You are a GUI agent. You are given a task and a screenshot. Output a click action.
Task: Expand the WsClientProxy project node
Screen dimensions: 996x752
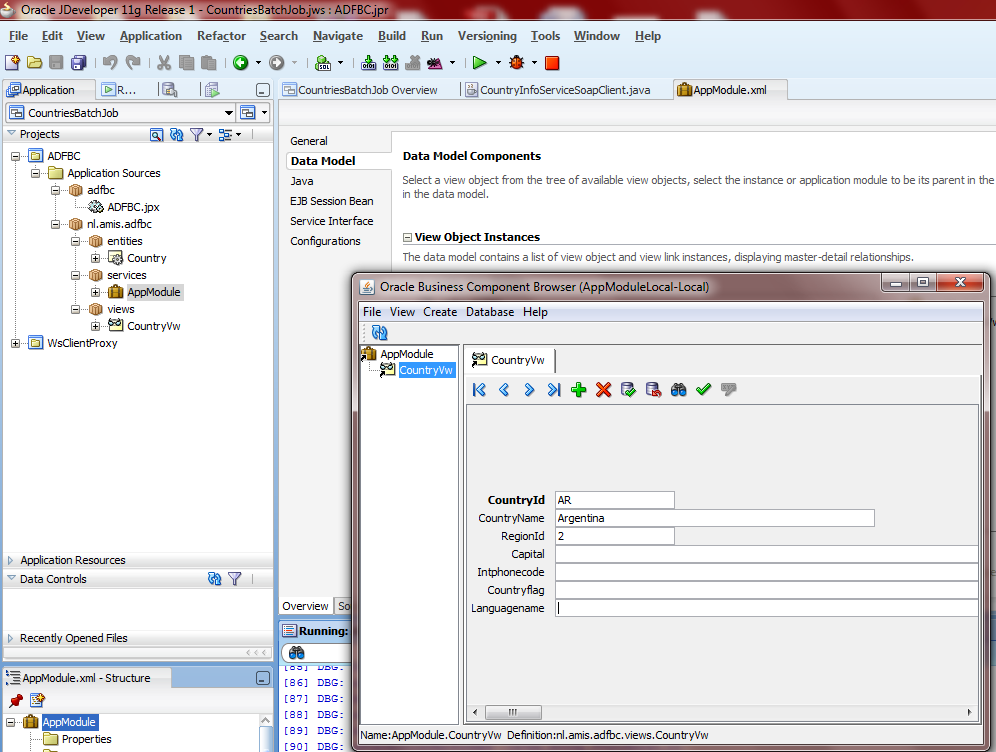click(x=16, y=343)
